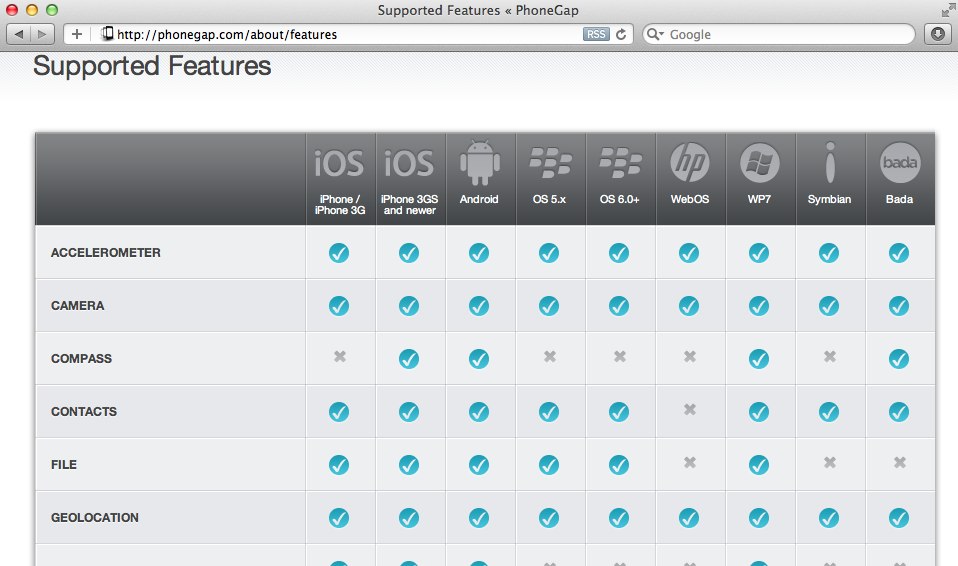This screenshot has width=958, height=566.
Task: Click the File X mark for Bada
Action: coord(900,463)
